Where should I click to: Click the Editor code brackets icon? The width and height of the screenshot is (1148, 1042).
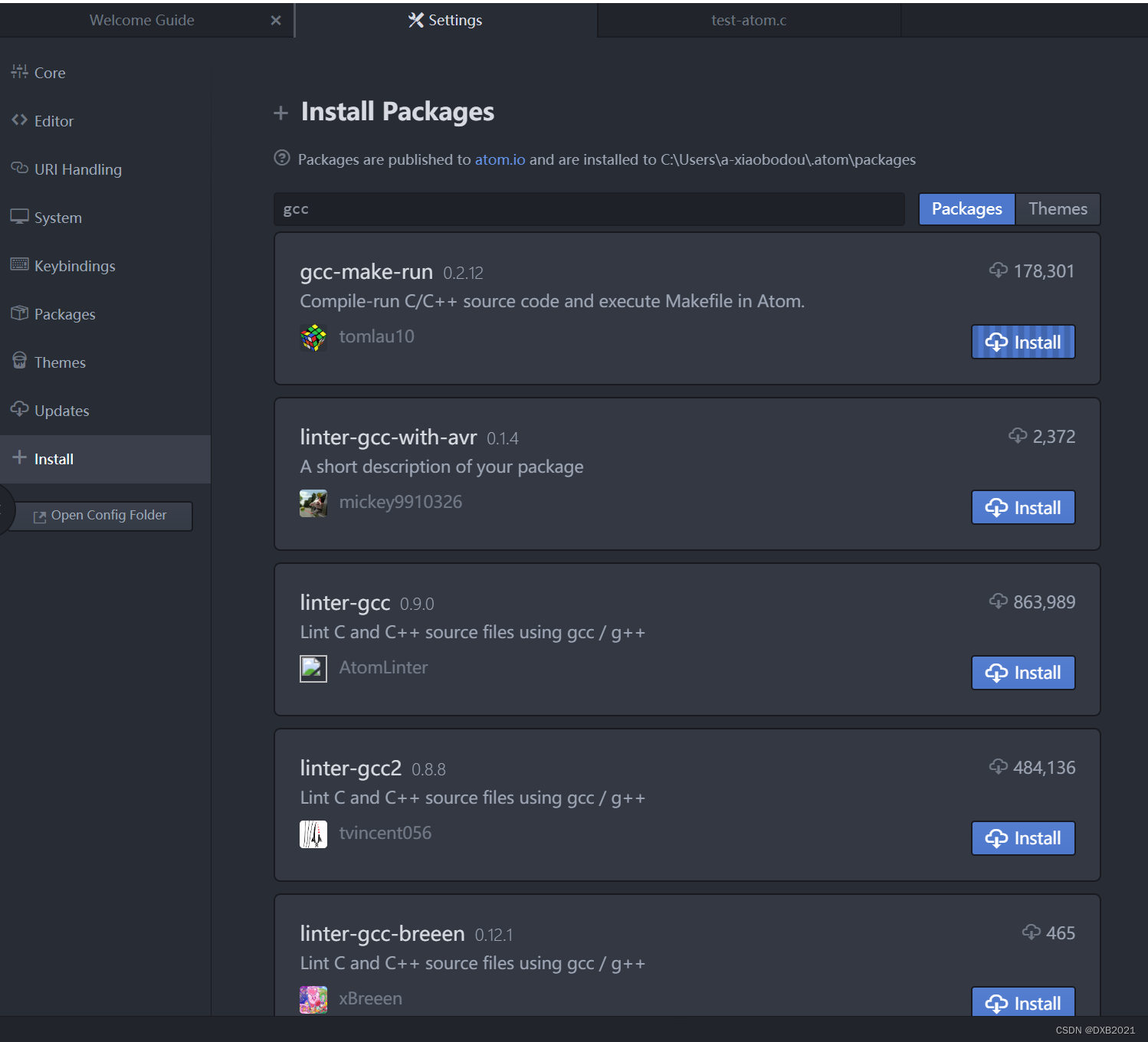click(19, 120)
